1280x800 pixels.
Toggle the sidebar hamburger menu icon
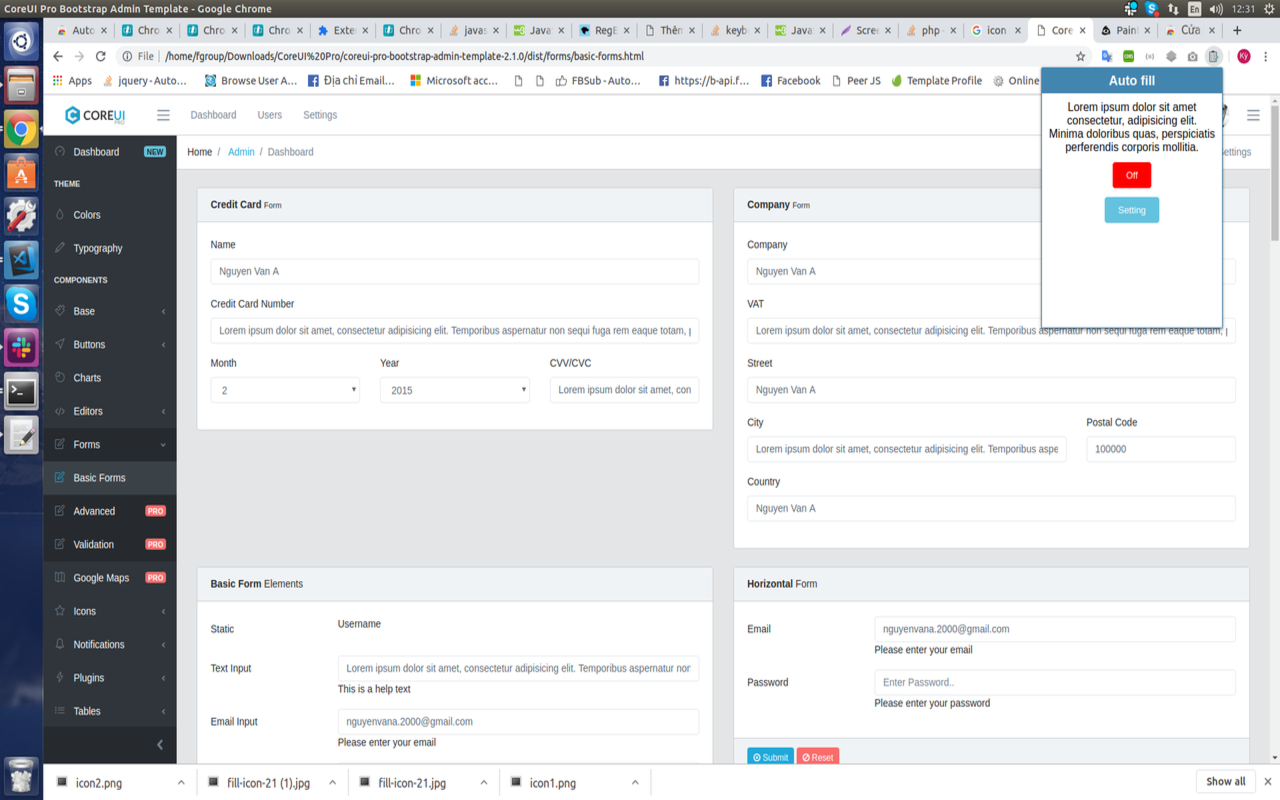(163, 115)
